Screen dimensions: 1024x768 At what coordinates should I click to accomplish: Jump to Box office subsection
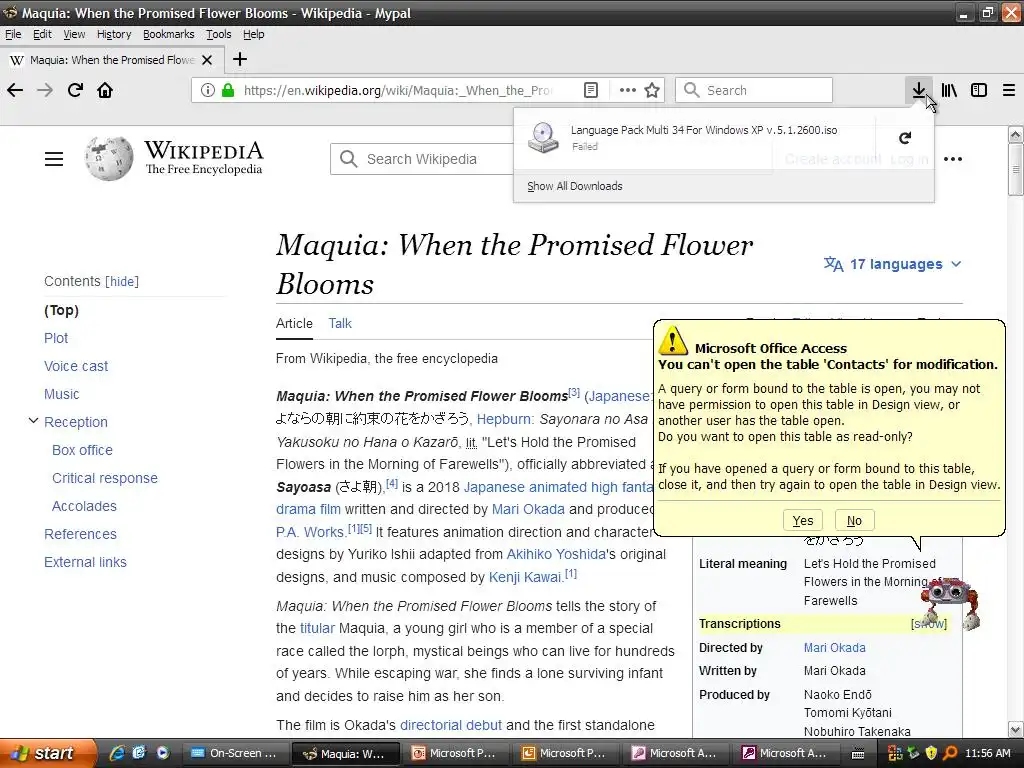pyautogui.click(x=82, y=450)
